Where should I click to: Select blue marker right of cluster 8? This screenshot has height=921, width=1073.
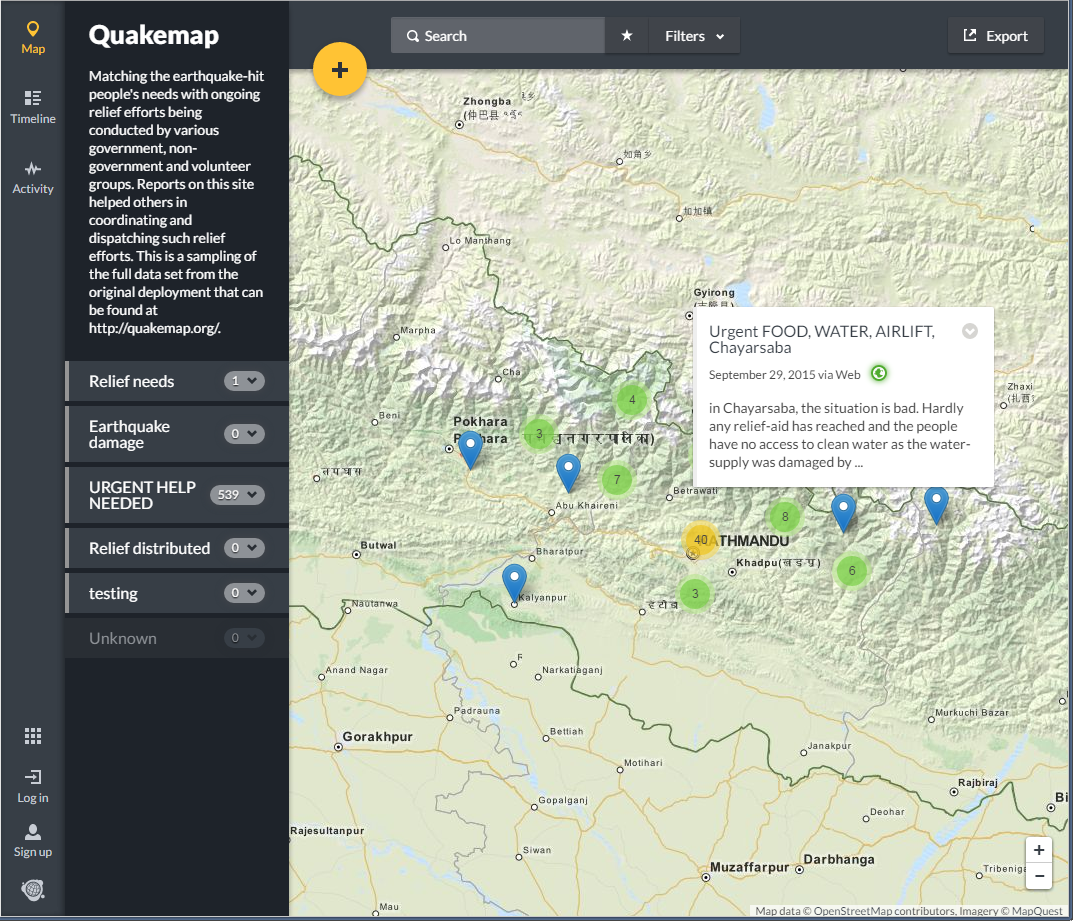[843, 513]
